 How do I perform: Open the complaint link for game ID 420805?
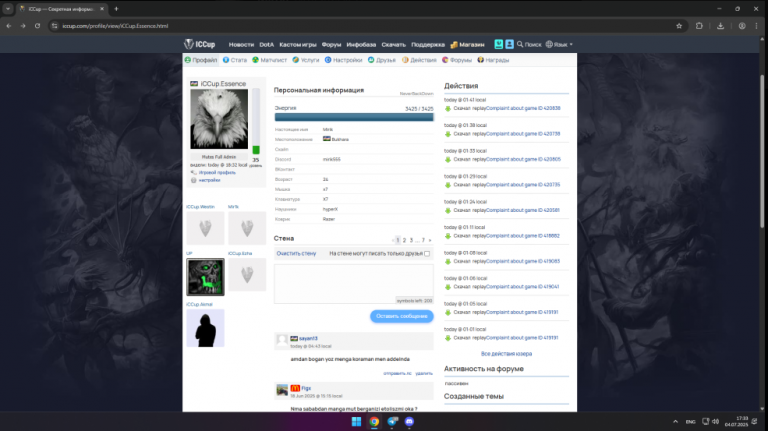[523, 159]
